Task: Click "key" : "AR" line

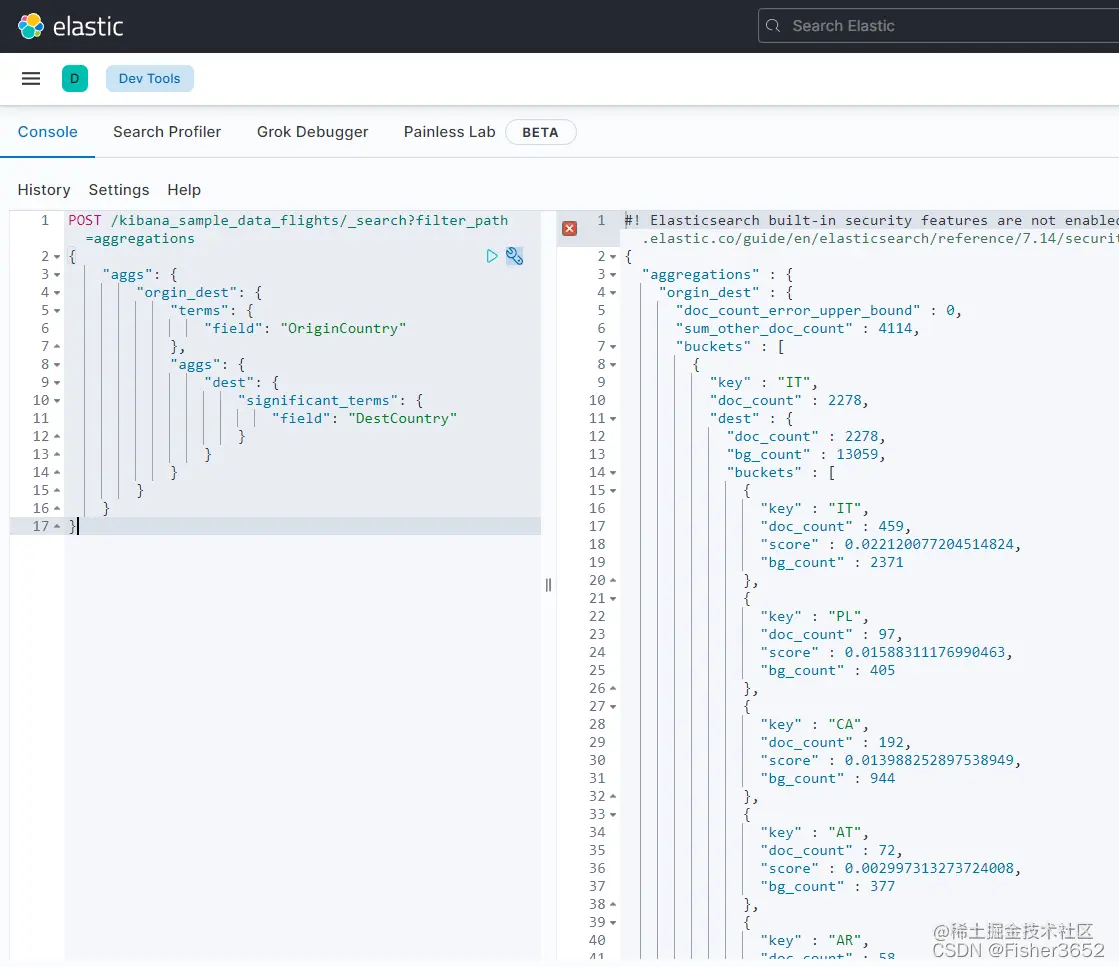Action: [814, 940]
